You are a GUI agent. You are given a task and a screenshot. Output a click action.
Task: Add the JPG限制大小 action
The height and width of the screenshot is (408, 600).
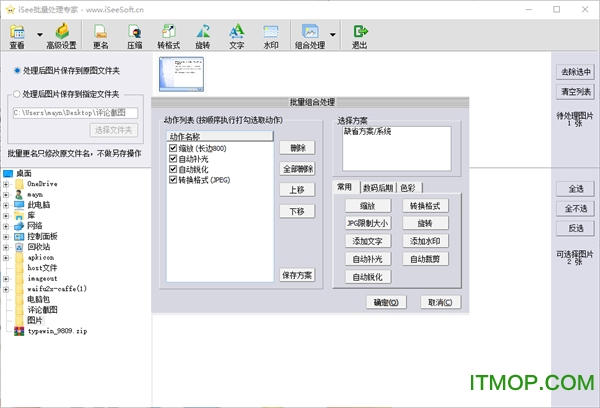[368, 223]
